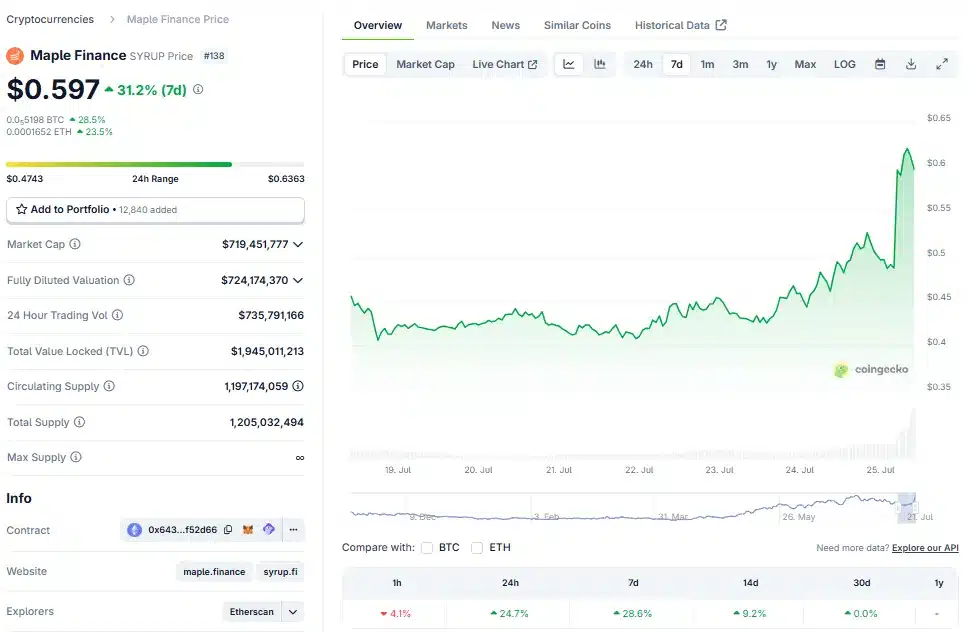Show Total Supply info icon
Image resolution: width=969 pixels, height=632 pixels.
(x=80, y=422)
